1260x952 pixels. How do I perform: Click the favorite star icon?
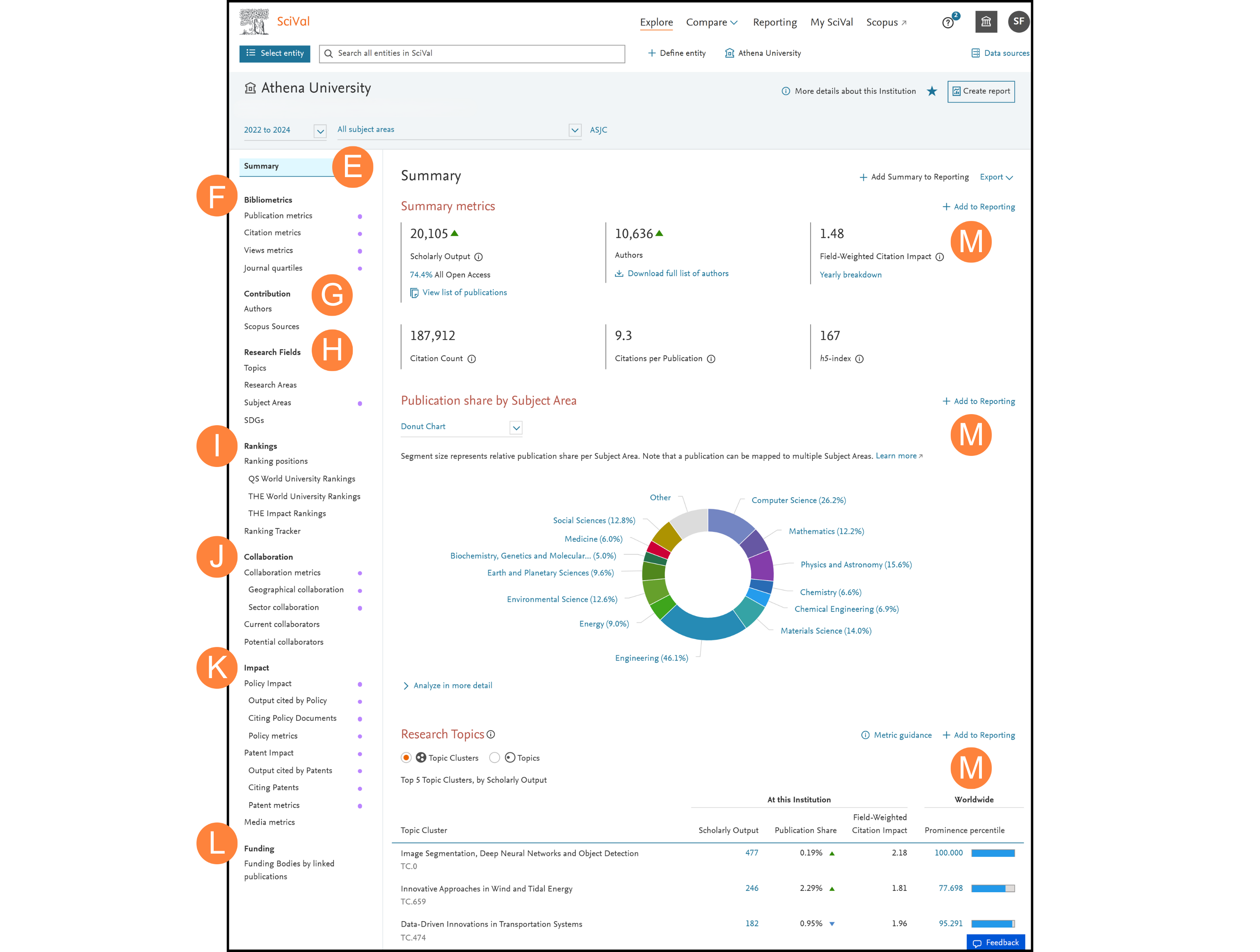tap(932, 91)
